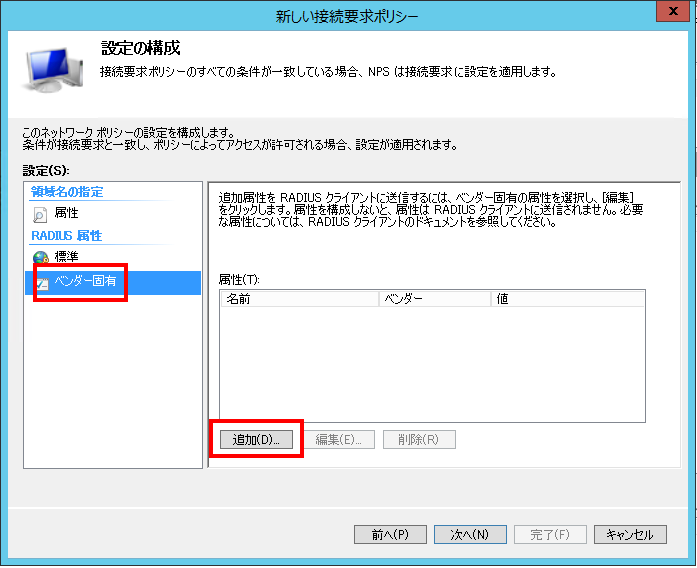697x568 pixels.
Task: Click the 属性 magnifier page icon
Action: tap(40, 215)
